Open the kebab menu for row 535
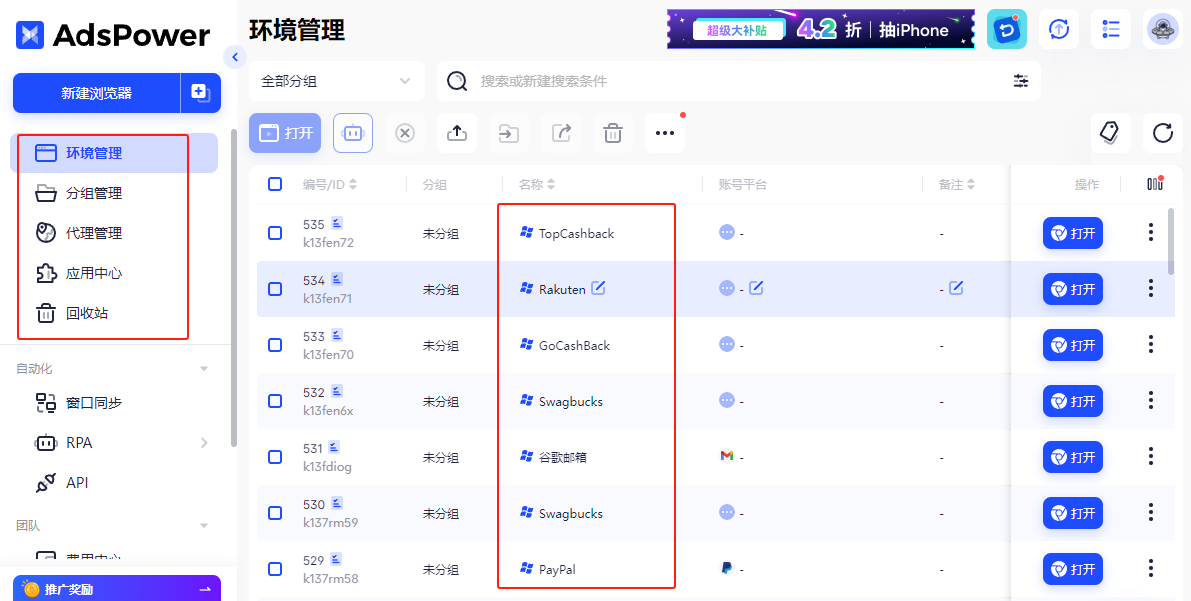The width and height of the screenshot is (1191, 601). 1151,232
